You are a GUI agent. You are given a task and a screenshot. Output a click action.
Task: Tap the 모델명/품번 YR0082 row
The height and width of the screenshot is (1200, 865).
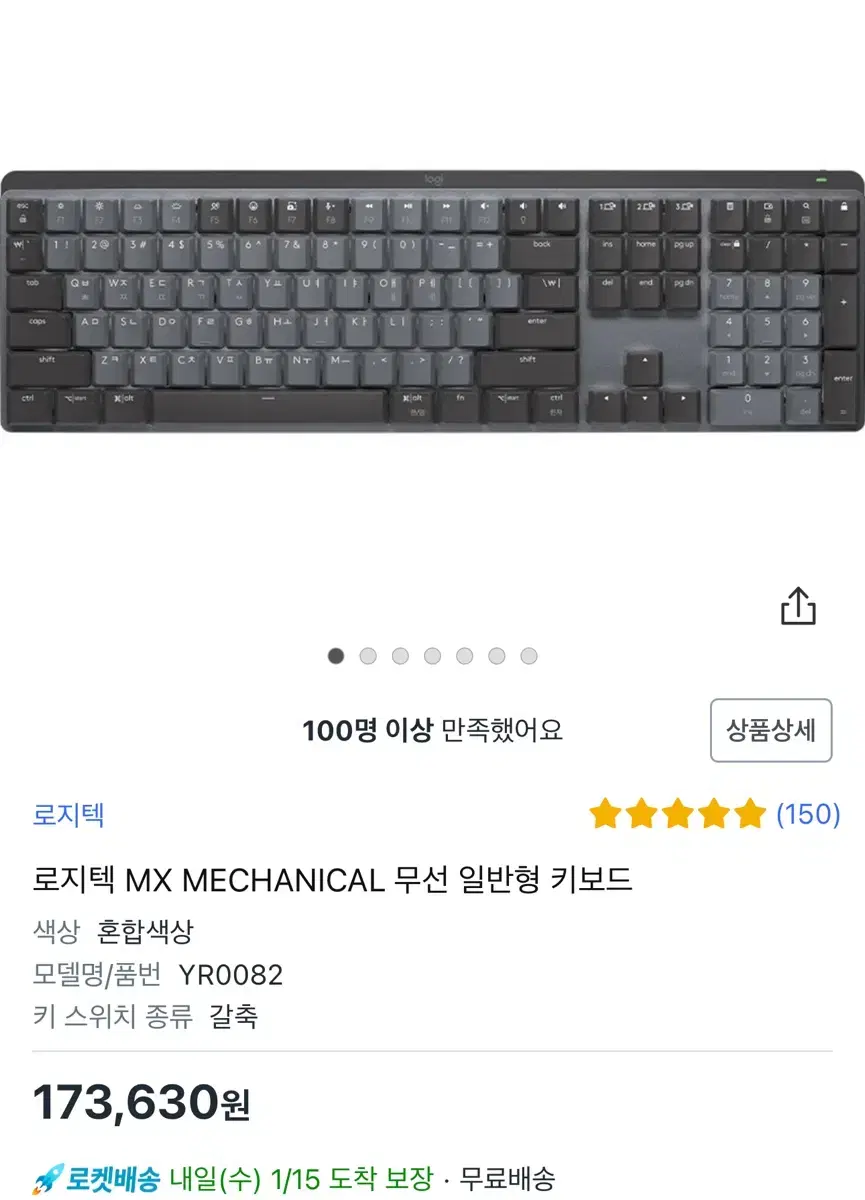[x=158, y=974]
